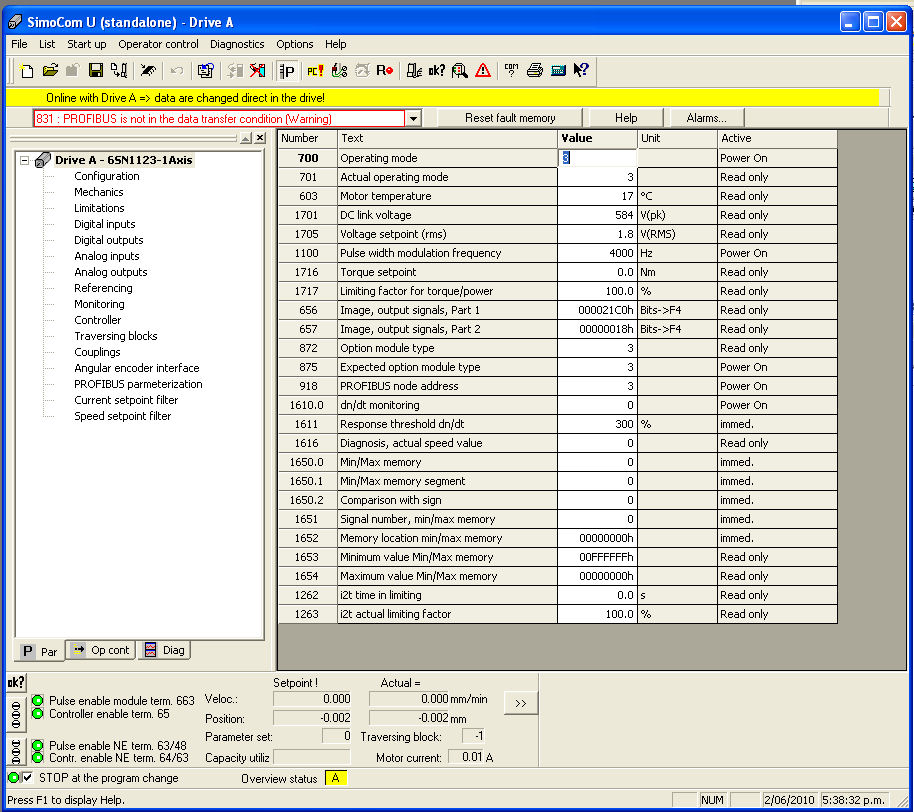Open the fault message dropdown arrow
Screen dimensions: 914x812
(x=413, y=118)
